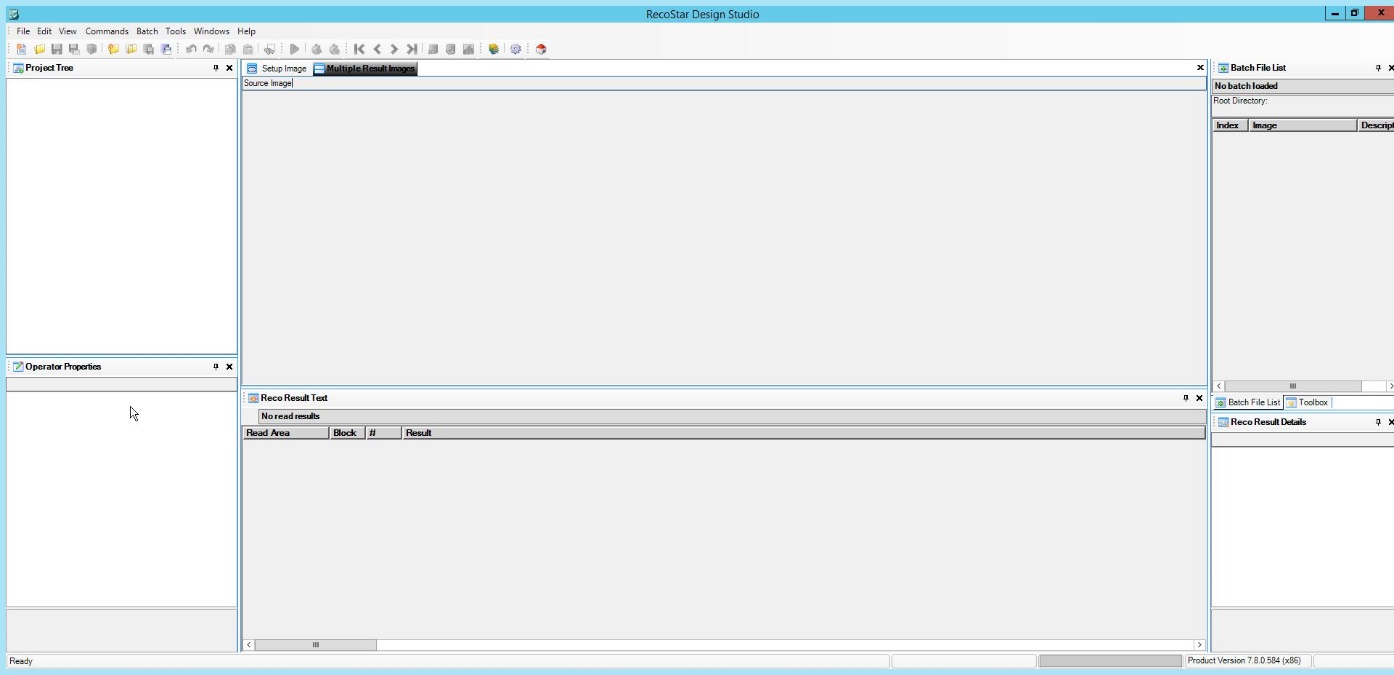This screenshot has width=1394, height=675.
Task: Click left arrow of Reco Result Text scrollbar
Action: (x=249, y=645)
